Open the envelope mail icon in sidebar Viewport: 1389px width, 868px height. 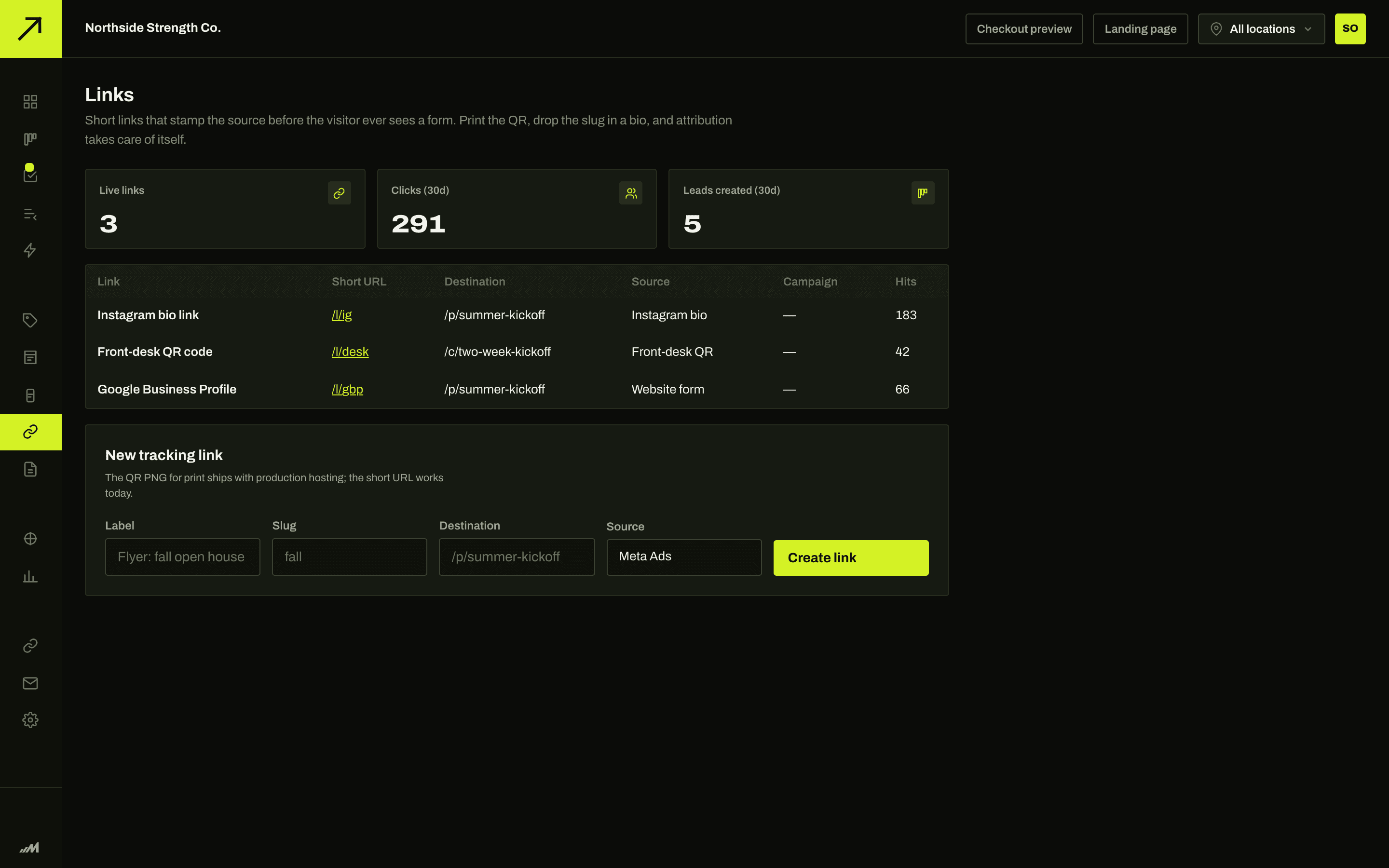[30, 683]
